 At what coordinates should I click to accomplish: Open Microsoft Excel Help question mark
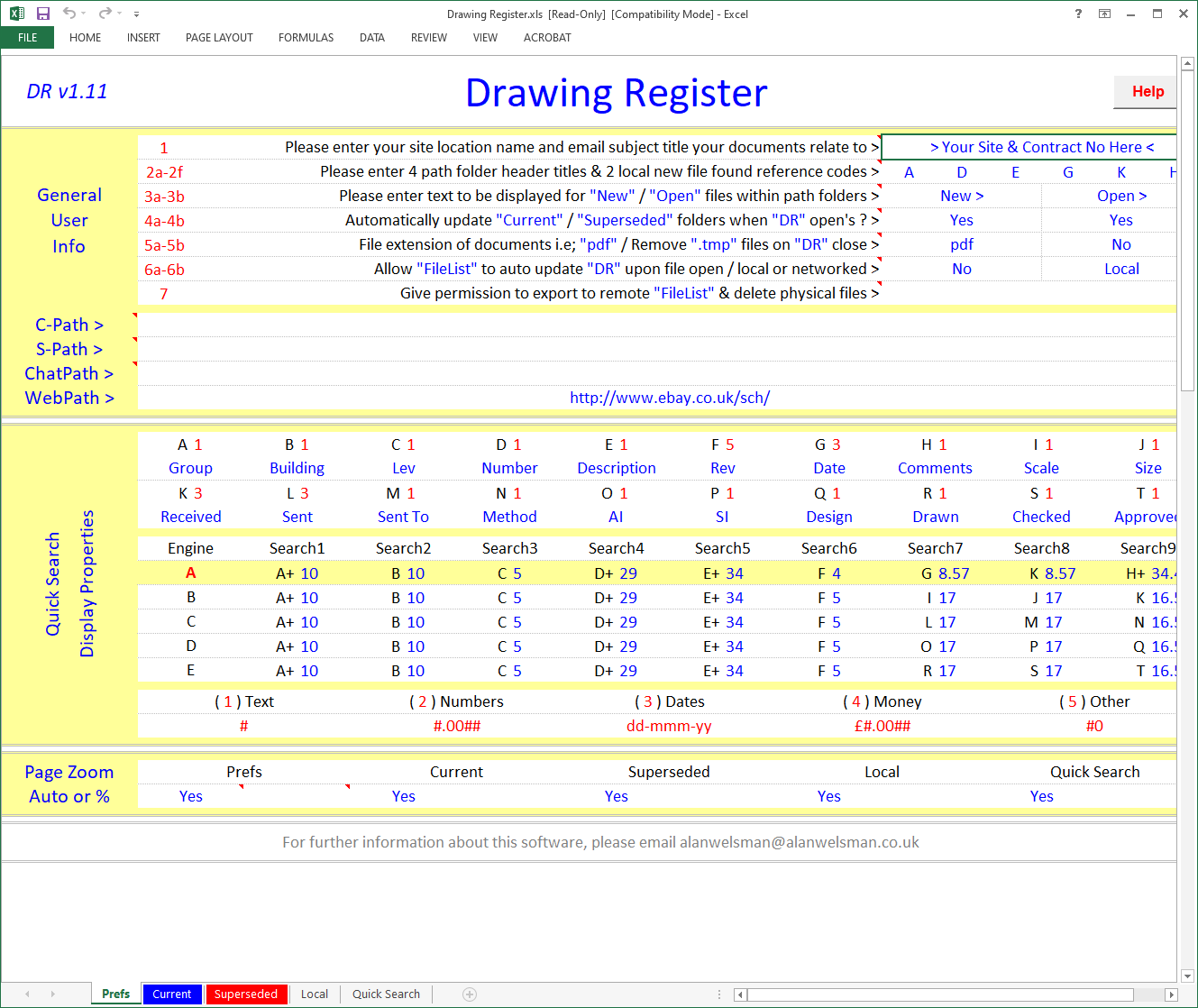tap(1078, 14)
